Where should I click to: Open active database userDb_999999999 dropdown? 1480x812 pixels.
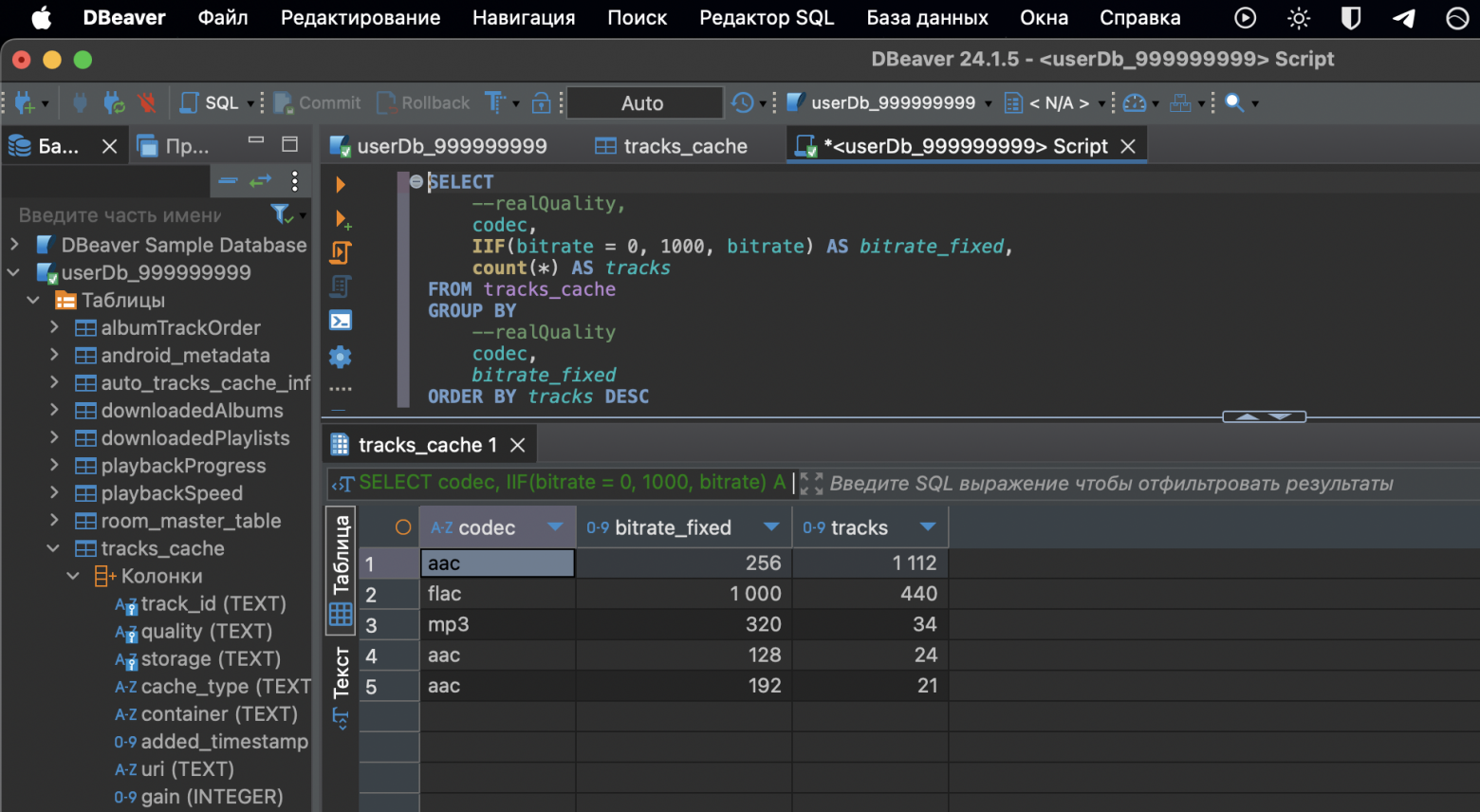click(x=890, y=102)
